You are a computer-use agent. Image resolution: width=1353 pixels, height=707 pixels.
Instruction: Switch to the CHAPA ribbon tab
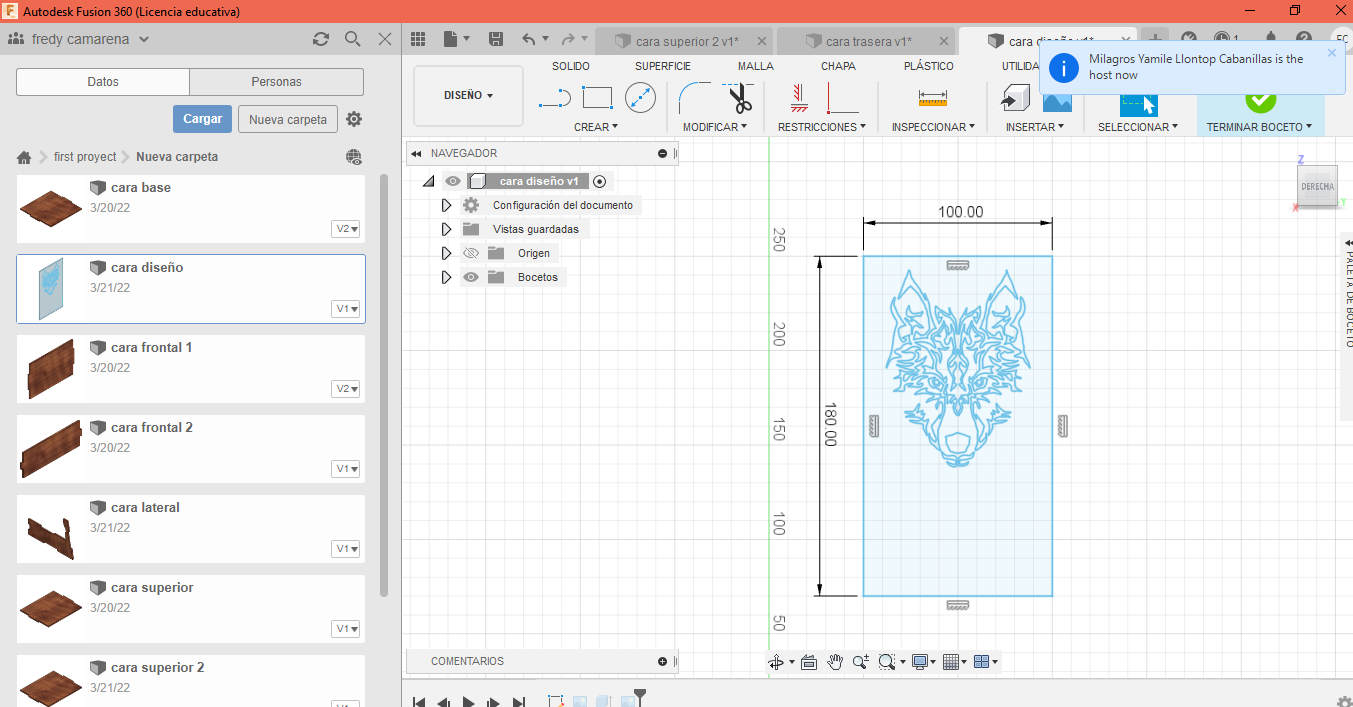838,66
